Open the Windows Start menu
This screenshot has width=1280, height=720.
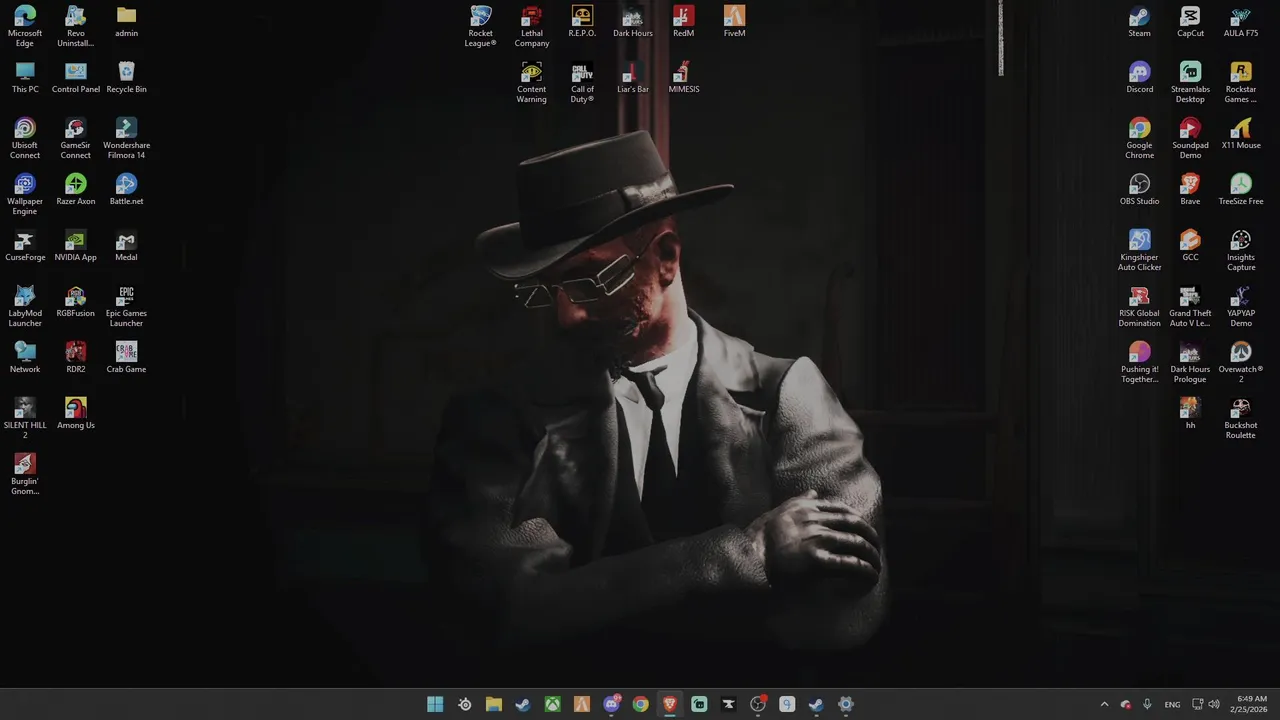click(435, 704)
